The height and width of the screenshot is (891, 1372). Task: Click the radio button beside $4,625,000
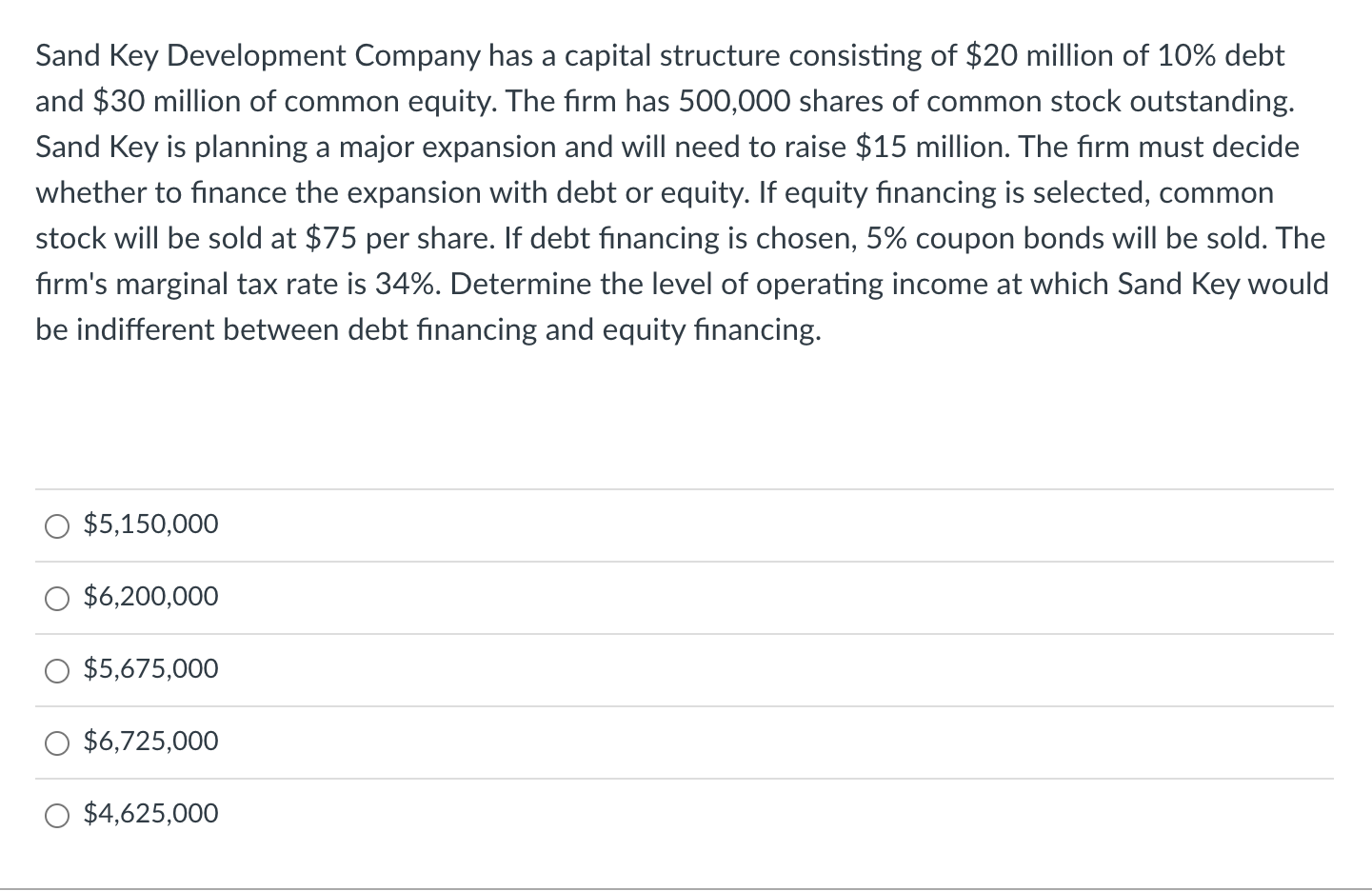(57, 815)
